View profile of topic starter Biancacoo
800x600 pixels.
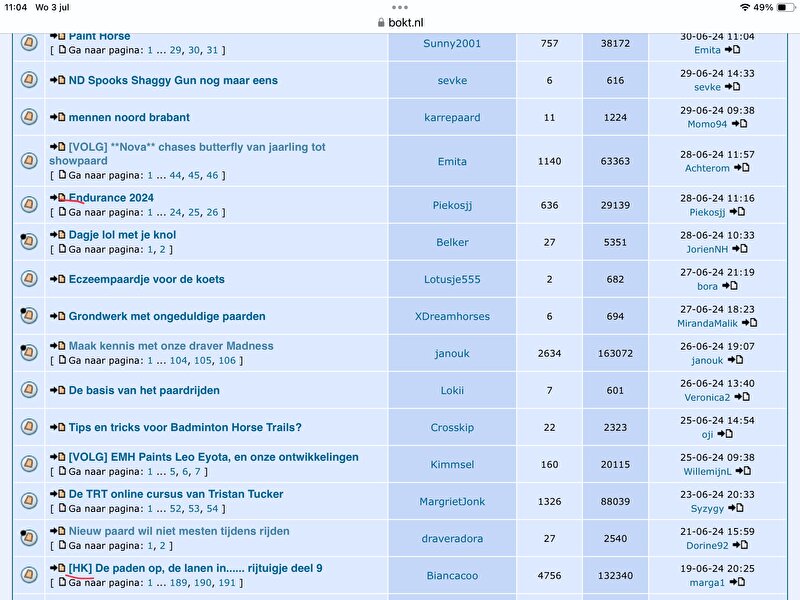click(x=452, y=576)
